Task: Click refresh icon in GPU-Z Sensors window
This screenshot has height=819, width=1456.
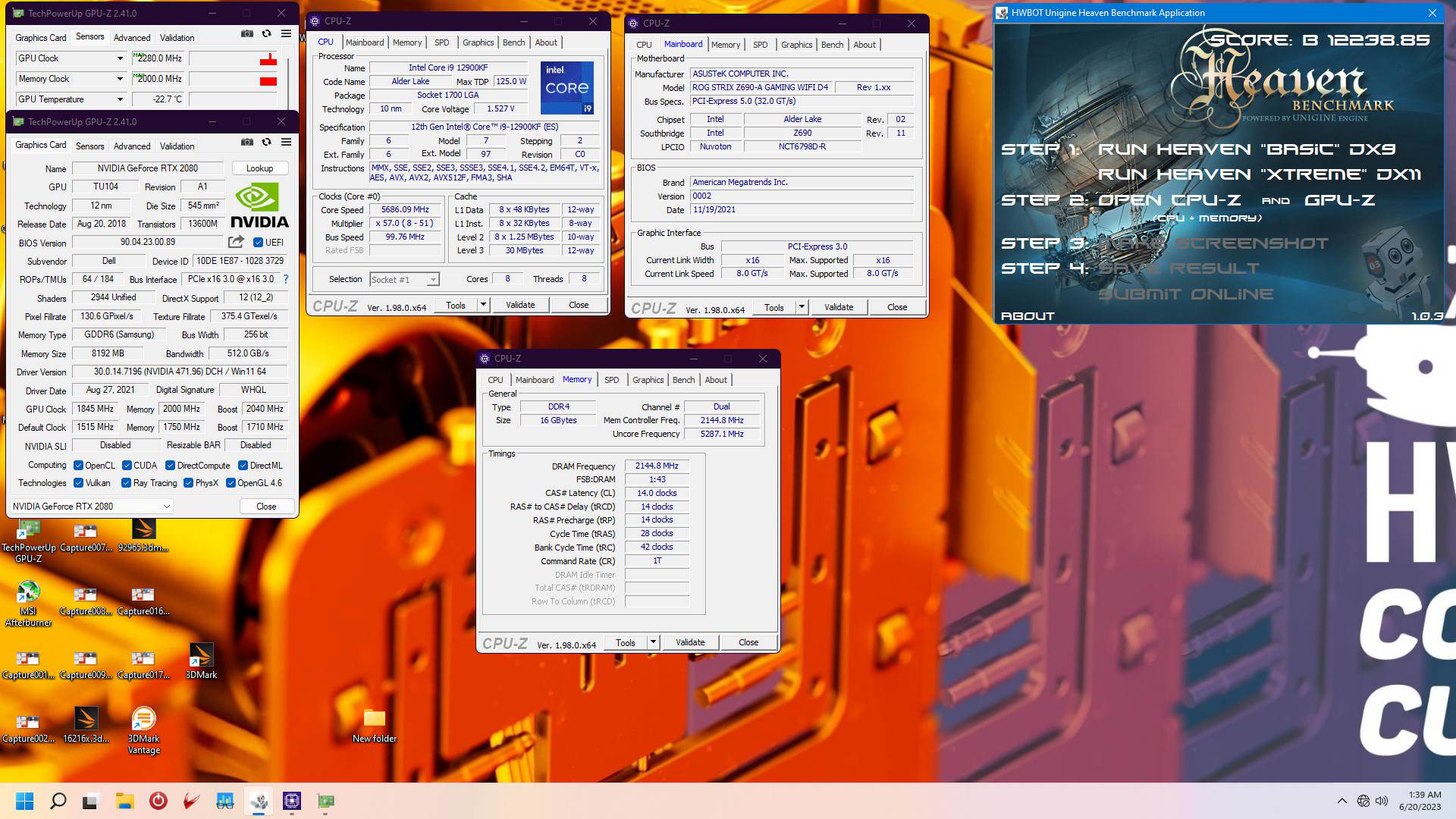Action: pyautogui.click(x=266, y=33)
